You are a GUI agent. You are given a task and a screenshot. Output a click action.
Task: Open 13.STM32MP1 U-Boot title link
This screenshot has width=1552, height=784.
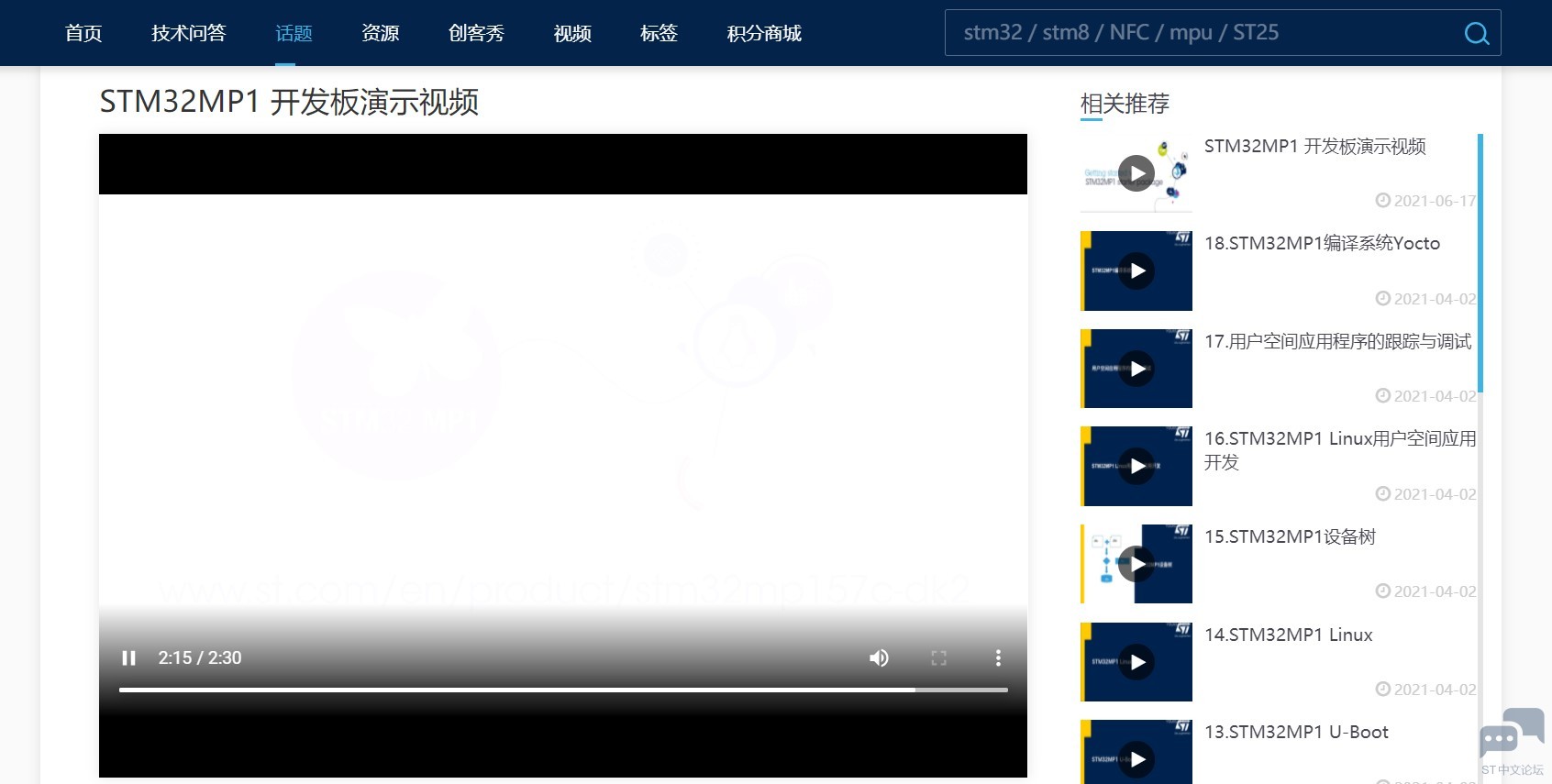pyautogui.click(x=1296, y=733)
